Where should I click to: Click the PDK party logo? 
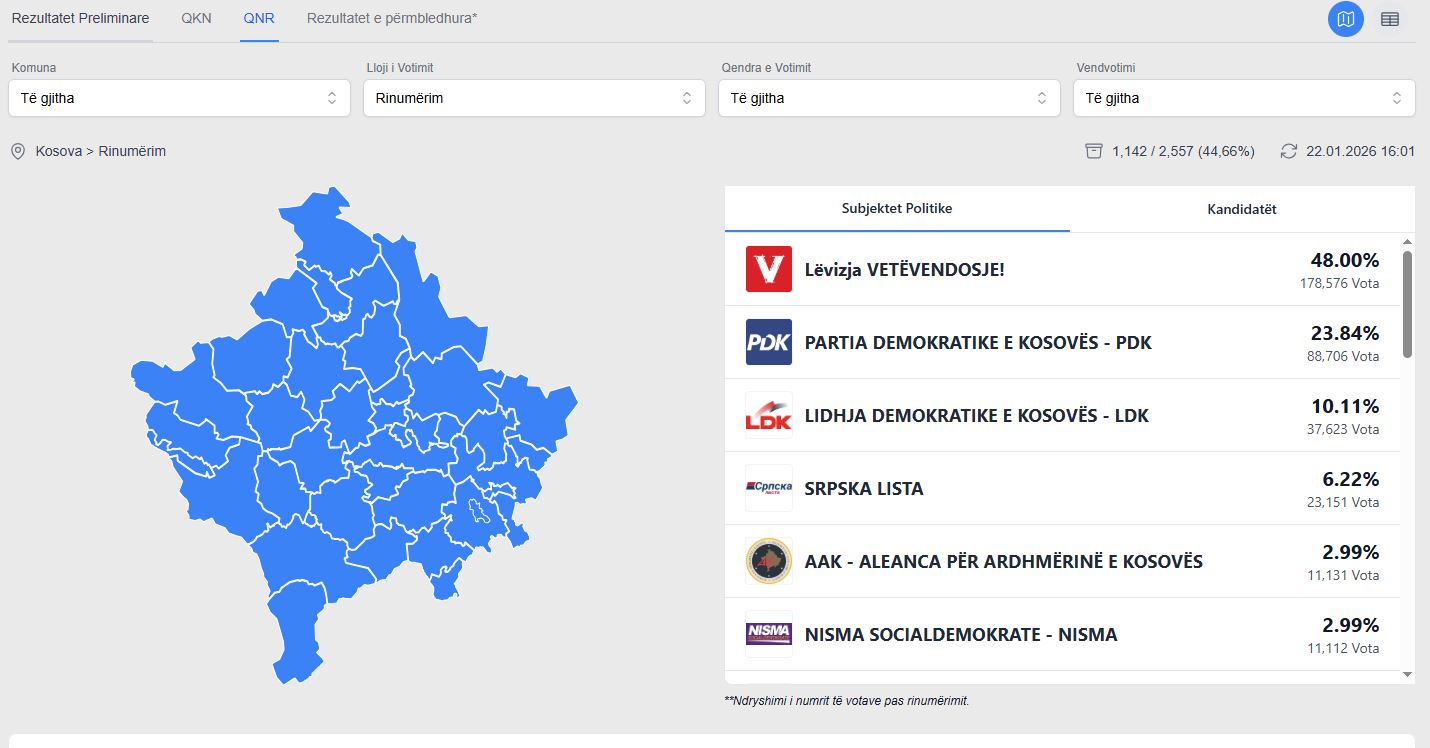click(768, 342)
